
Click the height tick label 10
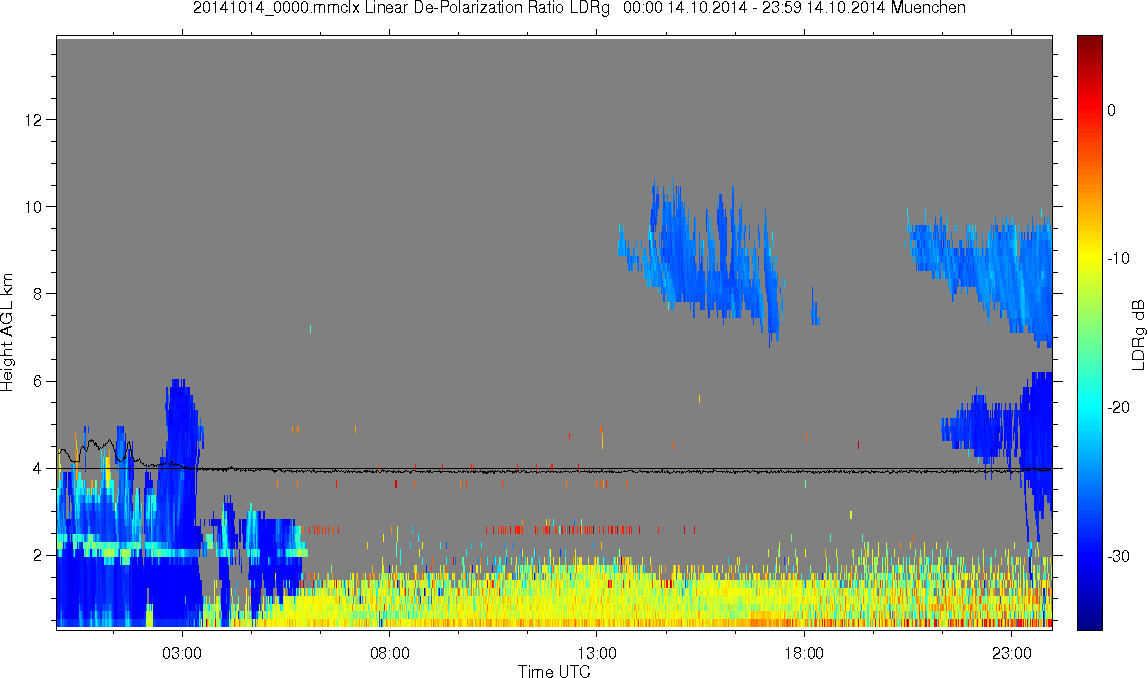point(34,207)
